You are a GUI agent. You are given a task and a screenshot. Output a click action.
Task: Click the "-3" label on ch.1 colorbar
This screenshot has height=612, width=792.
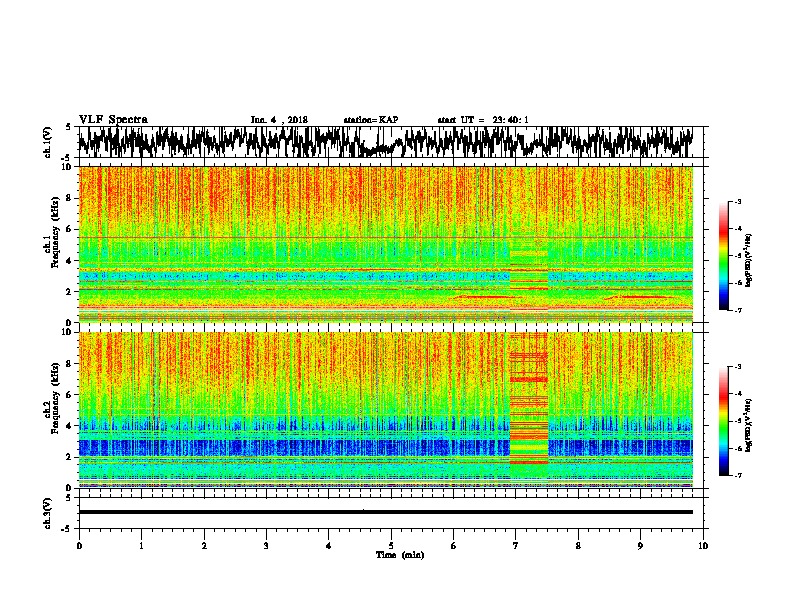[737, 202]
